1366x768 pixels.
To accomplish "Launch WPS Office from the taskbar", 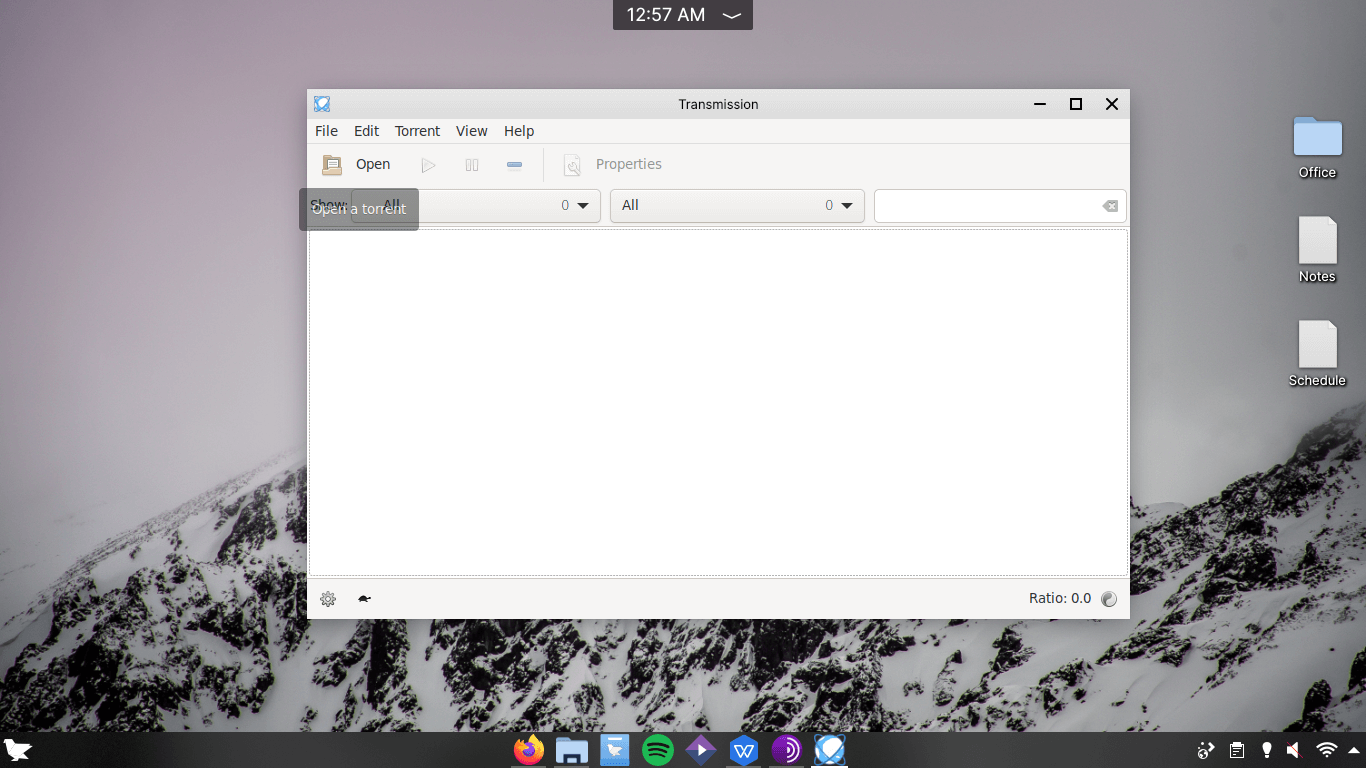I will click(743, 750).
